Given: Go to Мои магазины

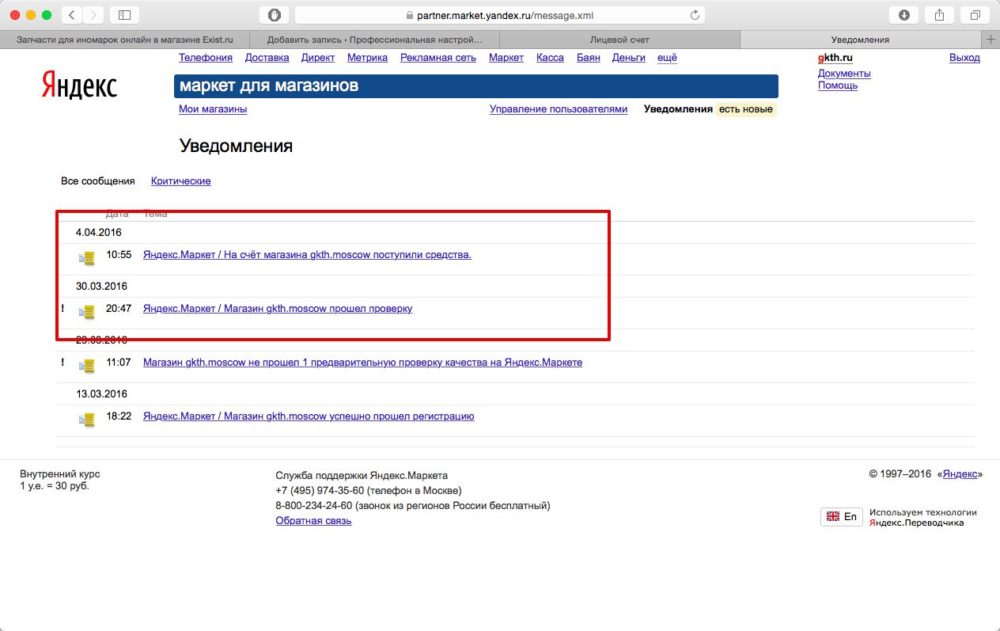Looking at the screenshot, I should 212,109.
